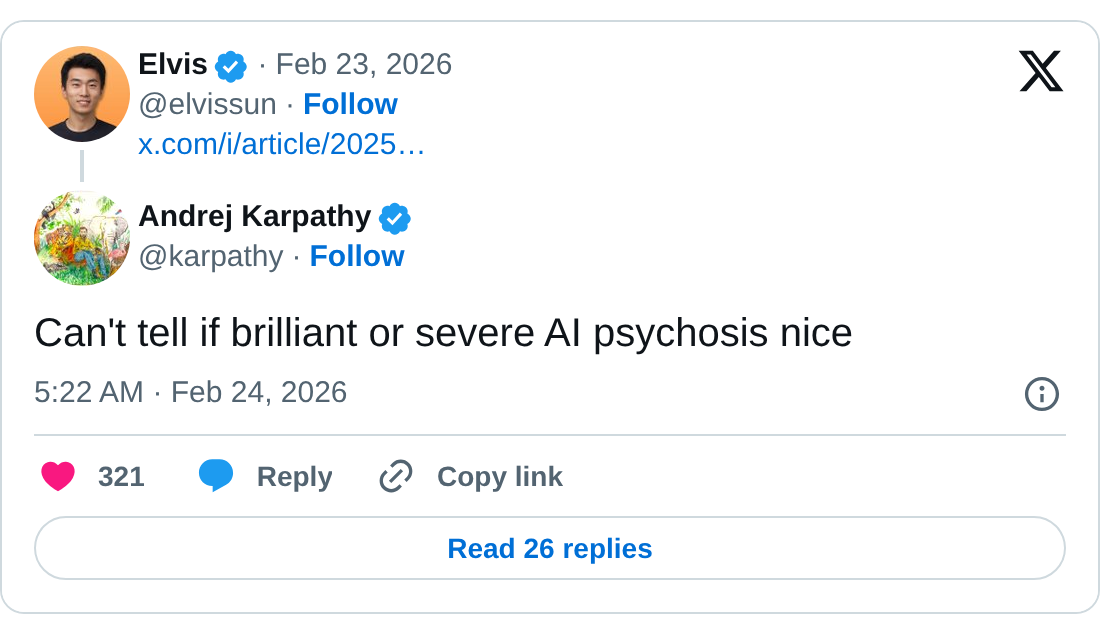Open Andrej Karpathy's profile picture
Screen dimensions: 1100x634
click(82, 238)
